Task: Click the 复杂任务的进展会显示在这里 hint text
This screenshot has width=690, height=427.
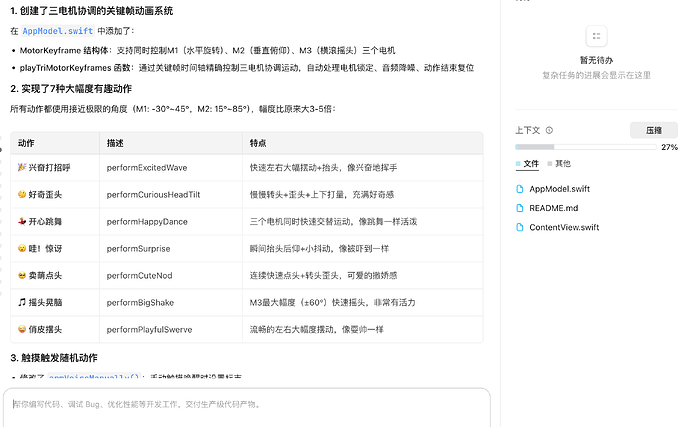Action: pyautogui.click(x=596, y=75)
